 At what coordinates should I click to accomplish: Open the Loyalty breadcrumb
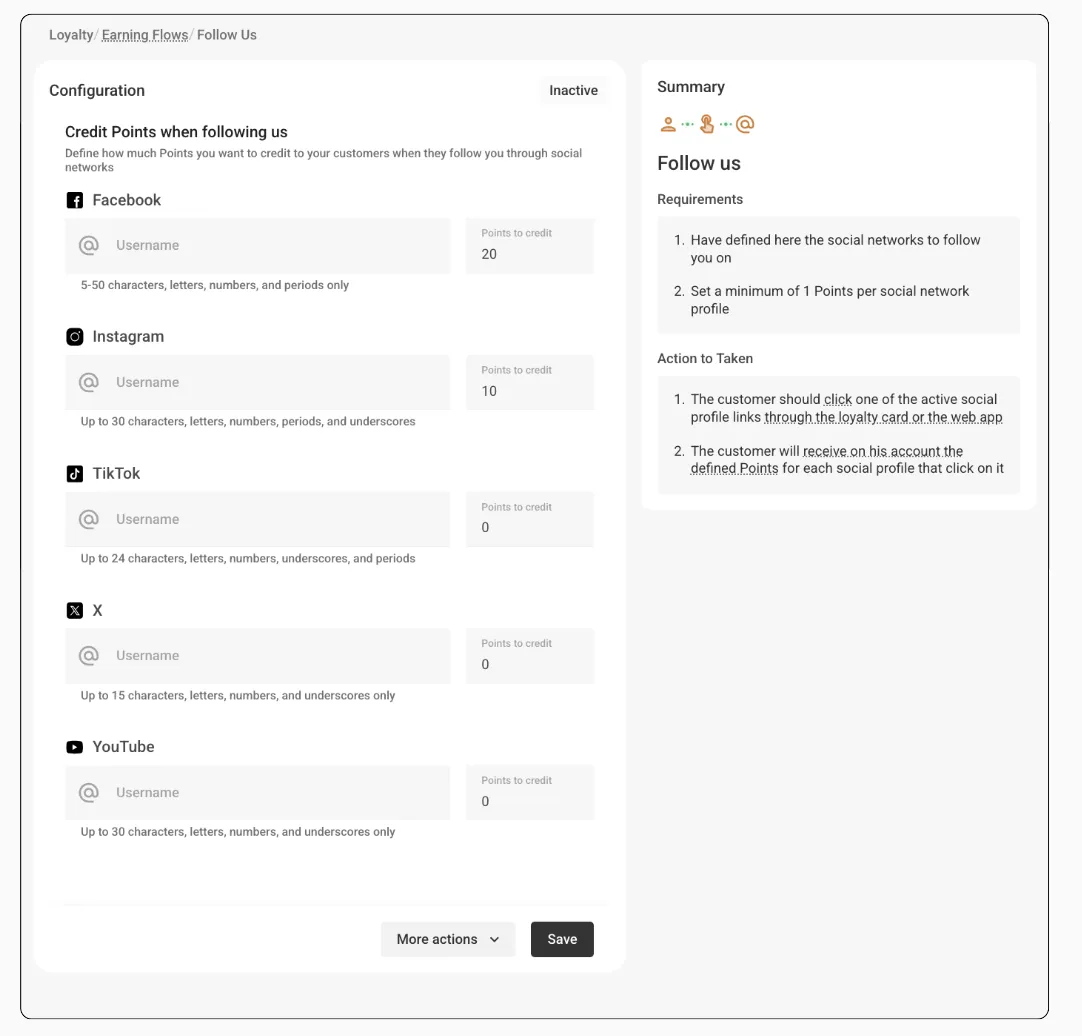coord(71,35)
